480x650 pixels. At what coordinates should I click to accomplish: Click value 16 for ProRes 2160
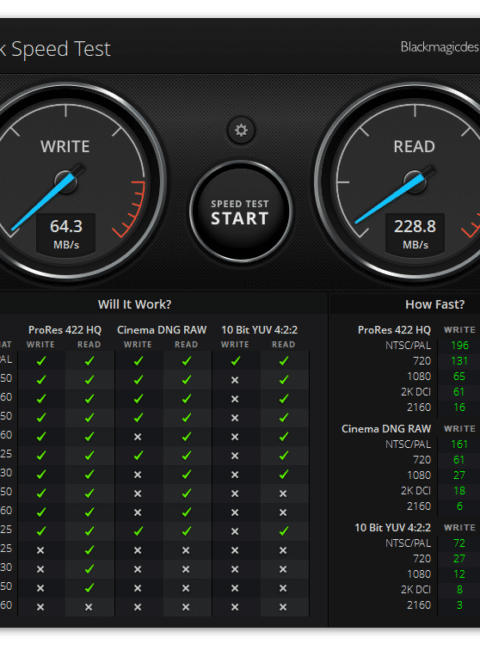pos(459,407)
